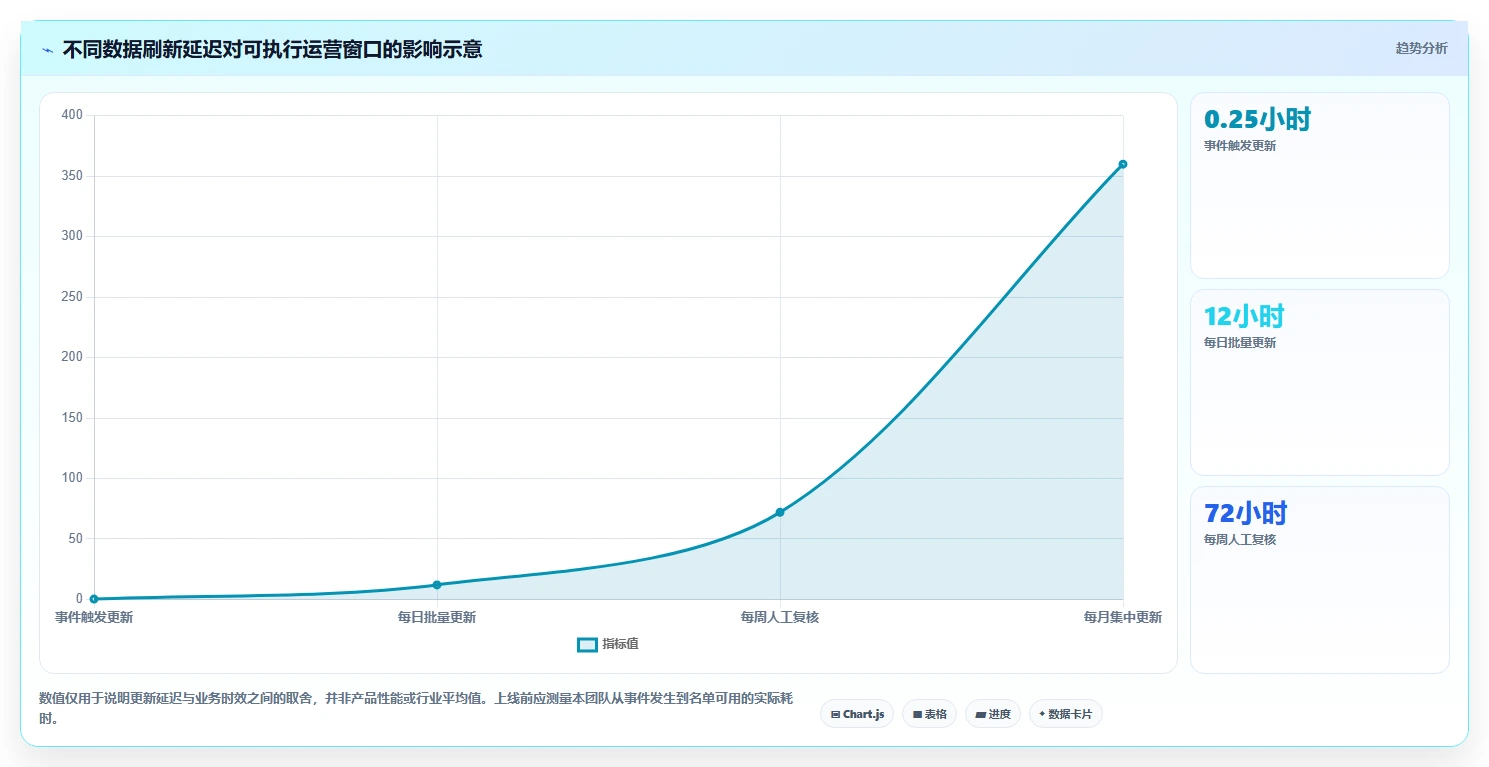Click the 0.25小时 card value
Screen dimensions: 1489x767
(1258, 119)
